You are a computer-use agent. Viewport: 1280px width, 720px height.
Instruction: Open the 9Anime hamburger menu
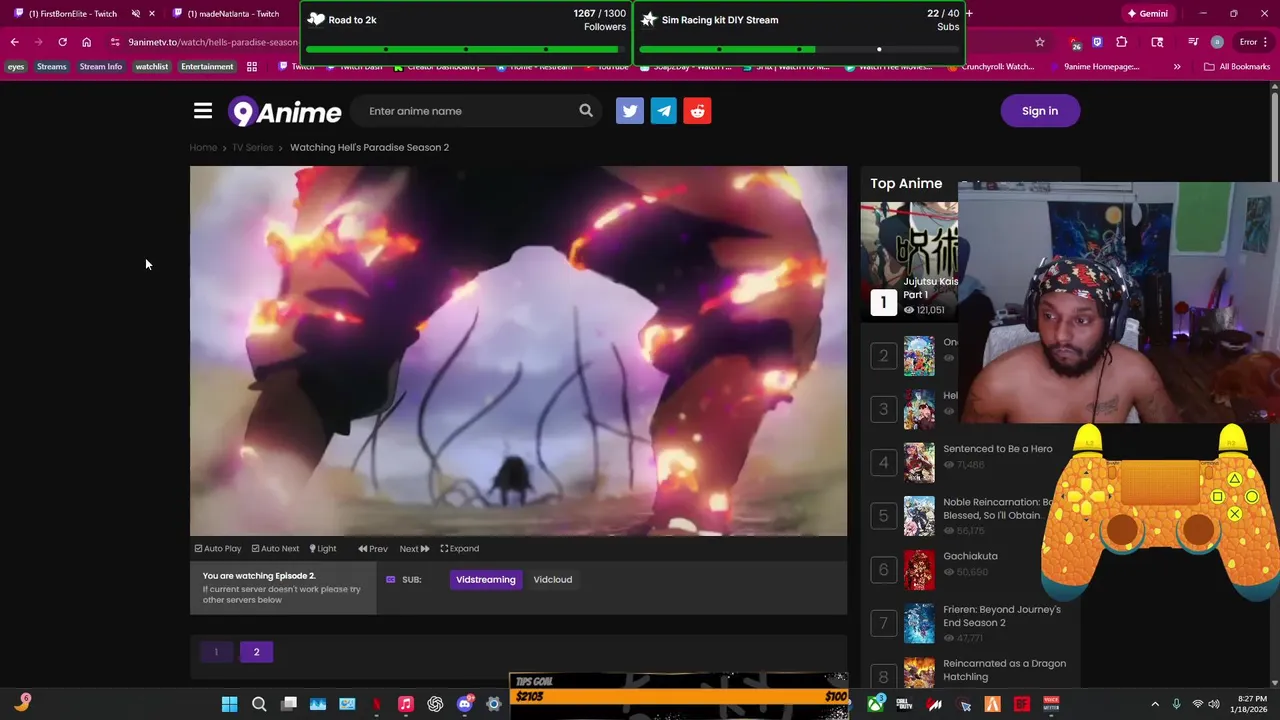203,111
